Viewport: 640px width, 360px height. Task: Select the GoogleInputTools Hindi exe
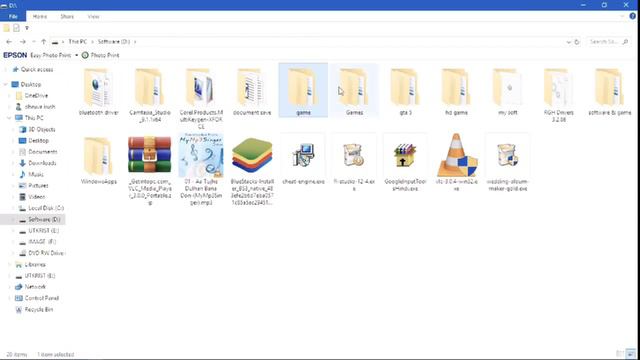(x=405, y=163)
